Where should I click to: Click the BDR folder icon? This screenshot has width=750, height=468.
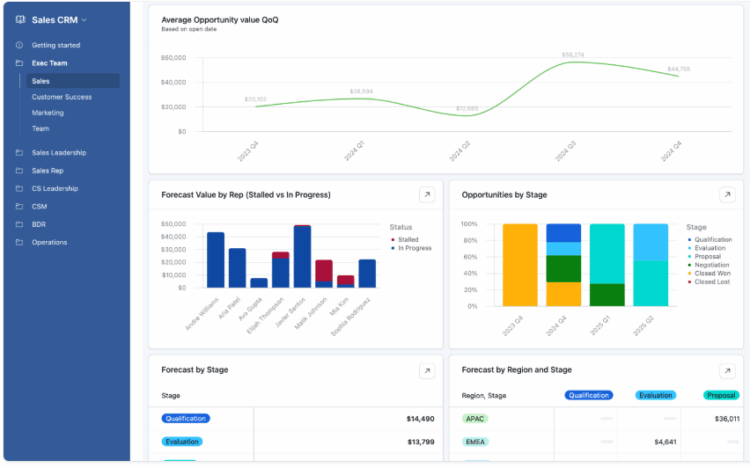[x=19, y=224]
